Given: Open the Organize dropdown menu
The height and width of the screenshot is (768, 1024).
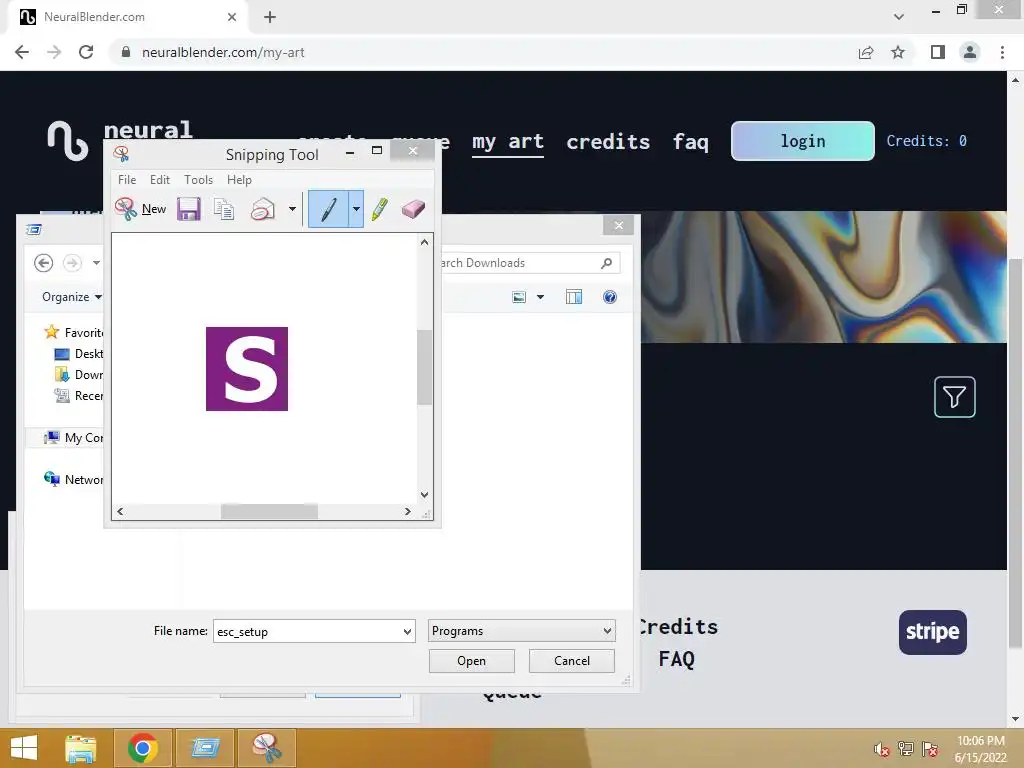Looking at the screenshot, I should (72, 297).
